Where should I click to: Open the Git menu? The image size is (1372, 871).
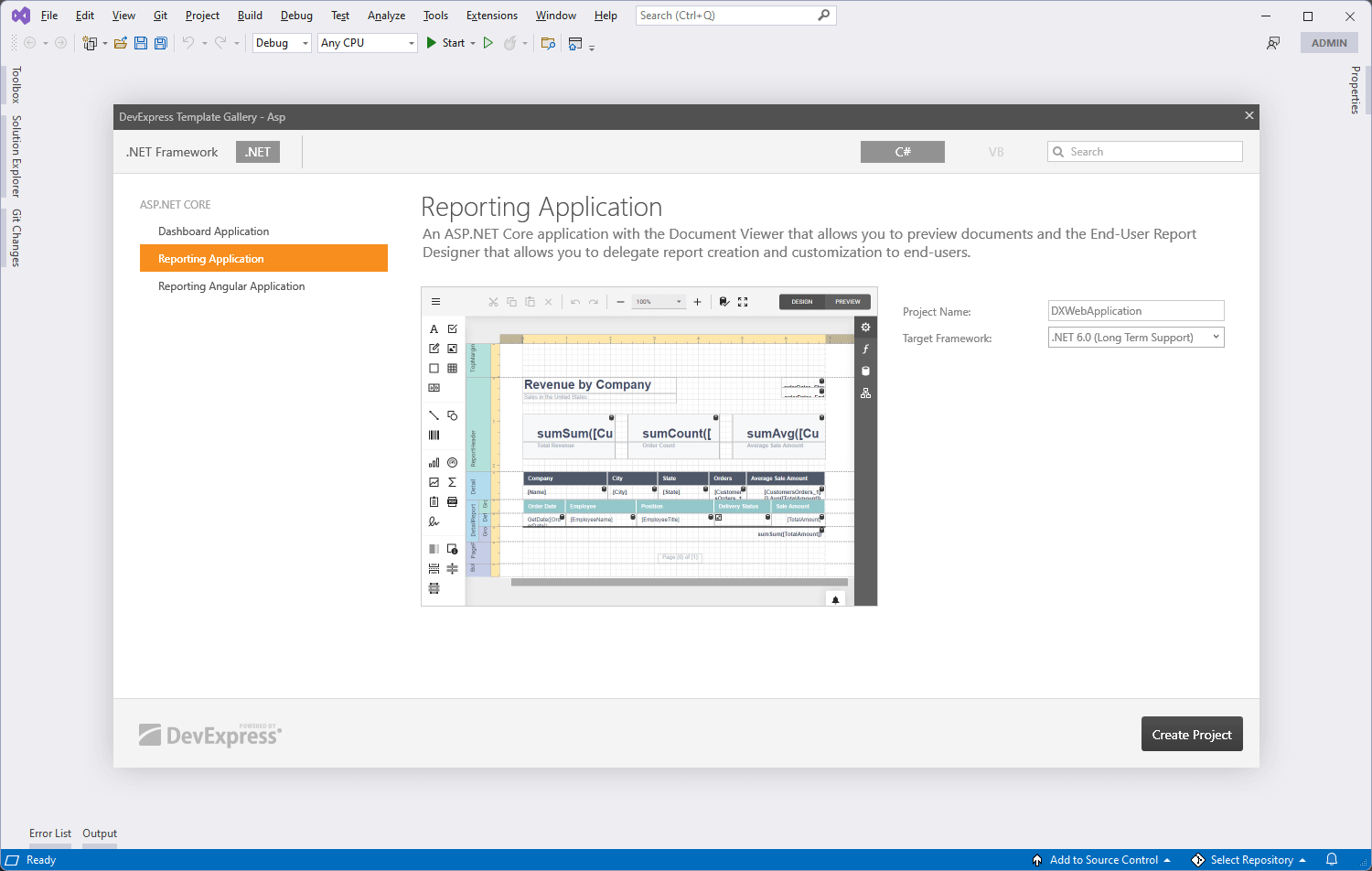coord(159,15)
